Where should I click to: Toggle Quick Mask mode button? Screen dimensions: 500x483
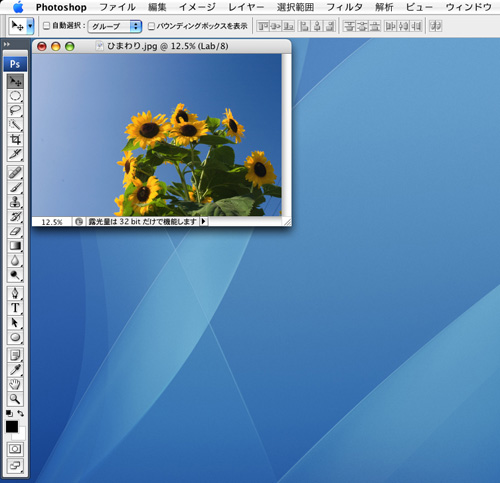coord(15,449)
